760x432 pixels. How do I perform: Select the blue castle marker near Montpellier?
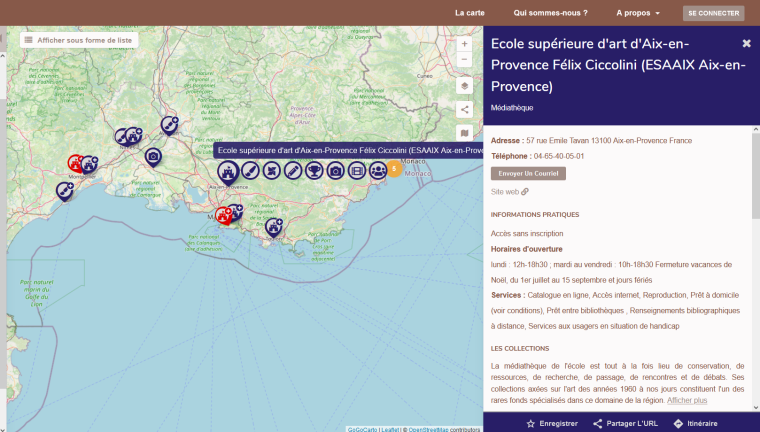click(x=90, y=165)
